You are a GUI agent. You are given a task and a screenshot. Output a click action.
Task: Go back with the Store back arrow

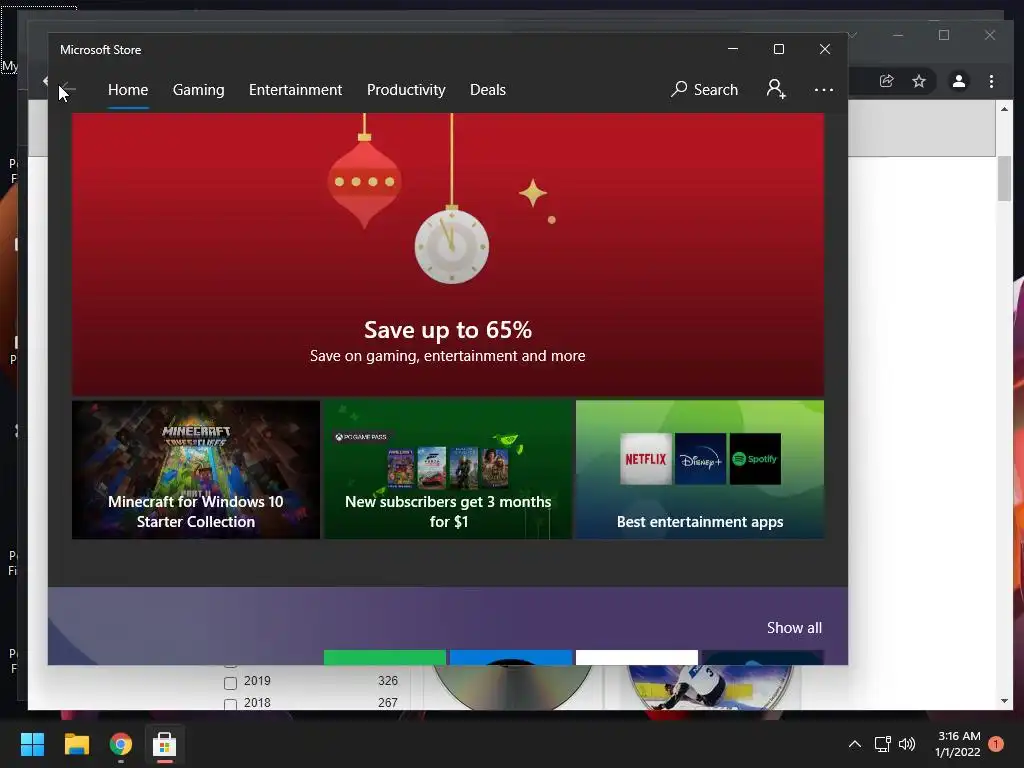coord(67,89)
